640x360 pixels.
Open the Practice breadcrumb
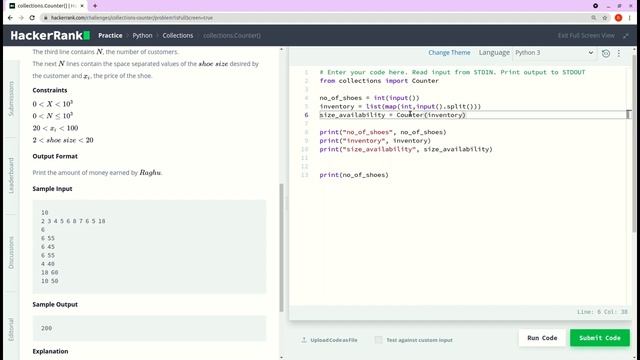pos(110,36)
